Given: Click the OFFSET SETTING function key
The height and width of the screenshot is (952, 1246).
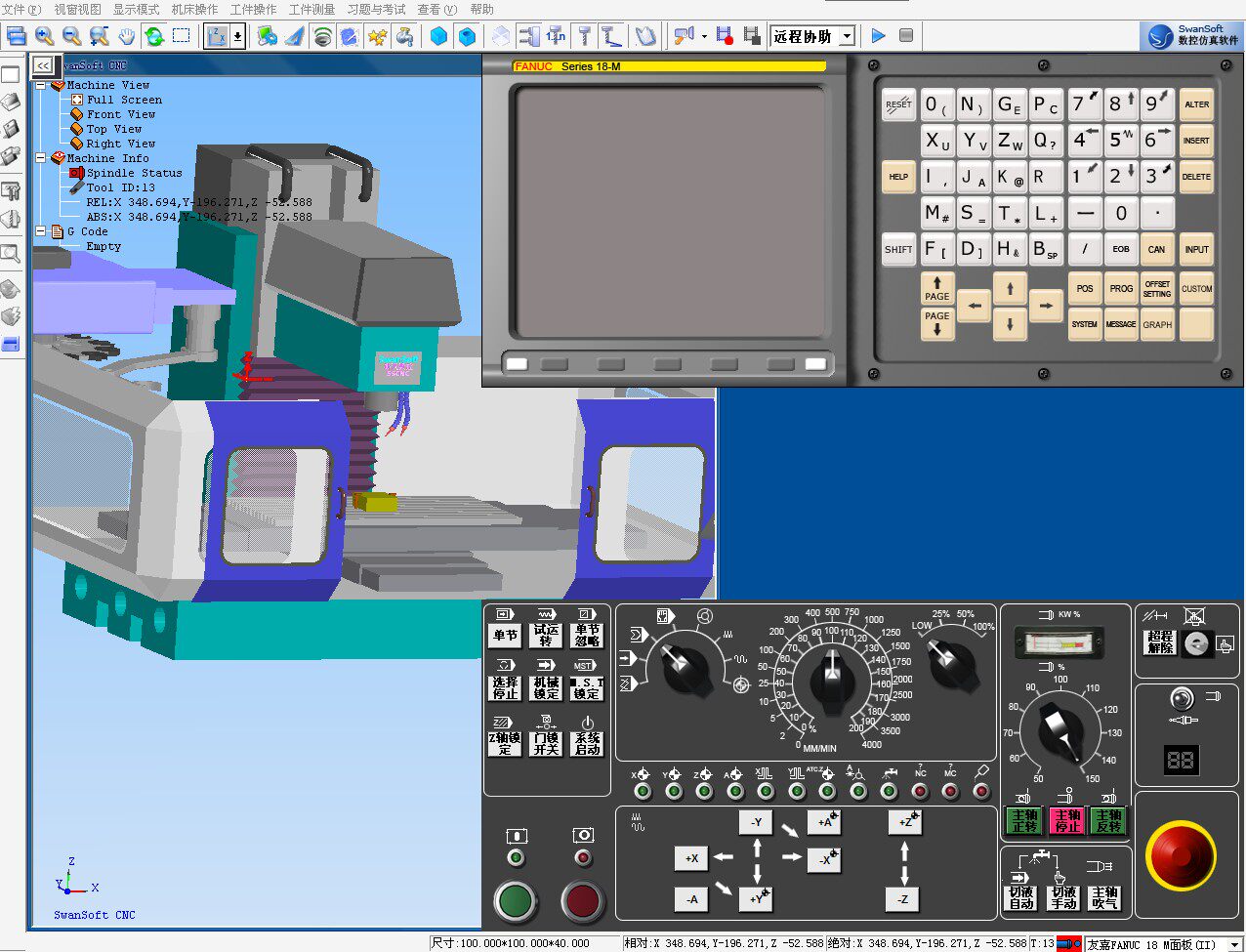Looking at the screenshot, I should point(1157,289).
